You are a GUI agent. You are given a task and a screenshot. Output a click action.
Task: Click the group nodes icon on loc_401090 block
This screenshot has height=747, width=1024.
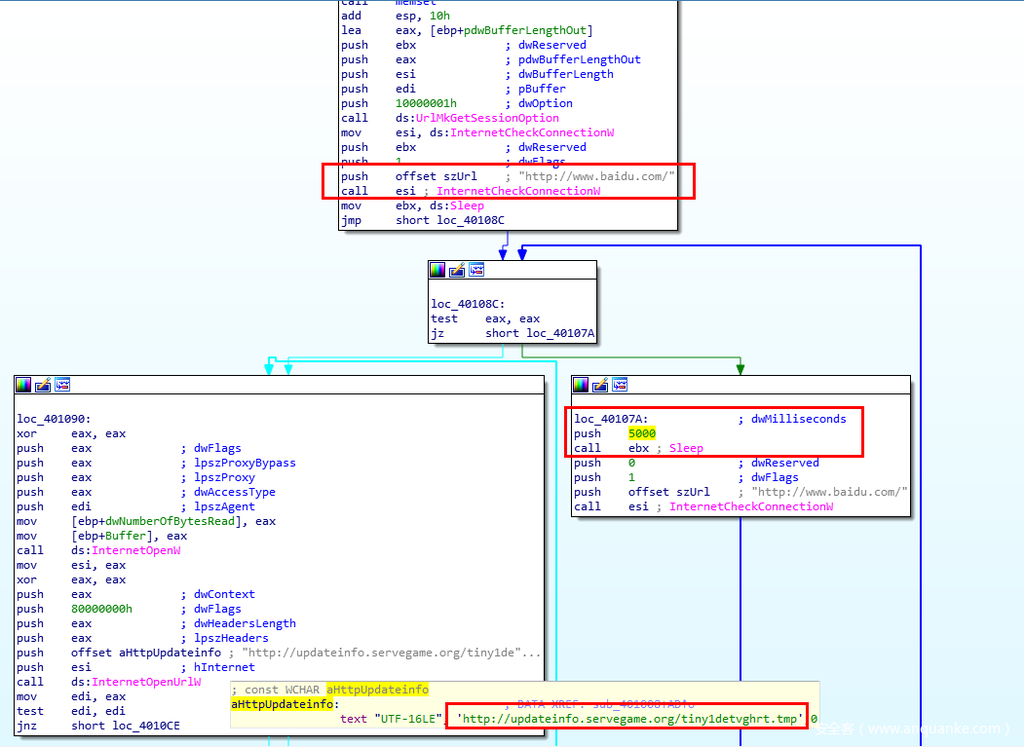62,385
